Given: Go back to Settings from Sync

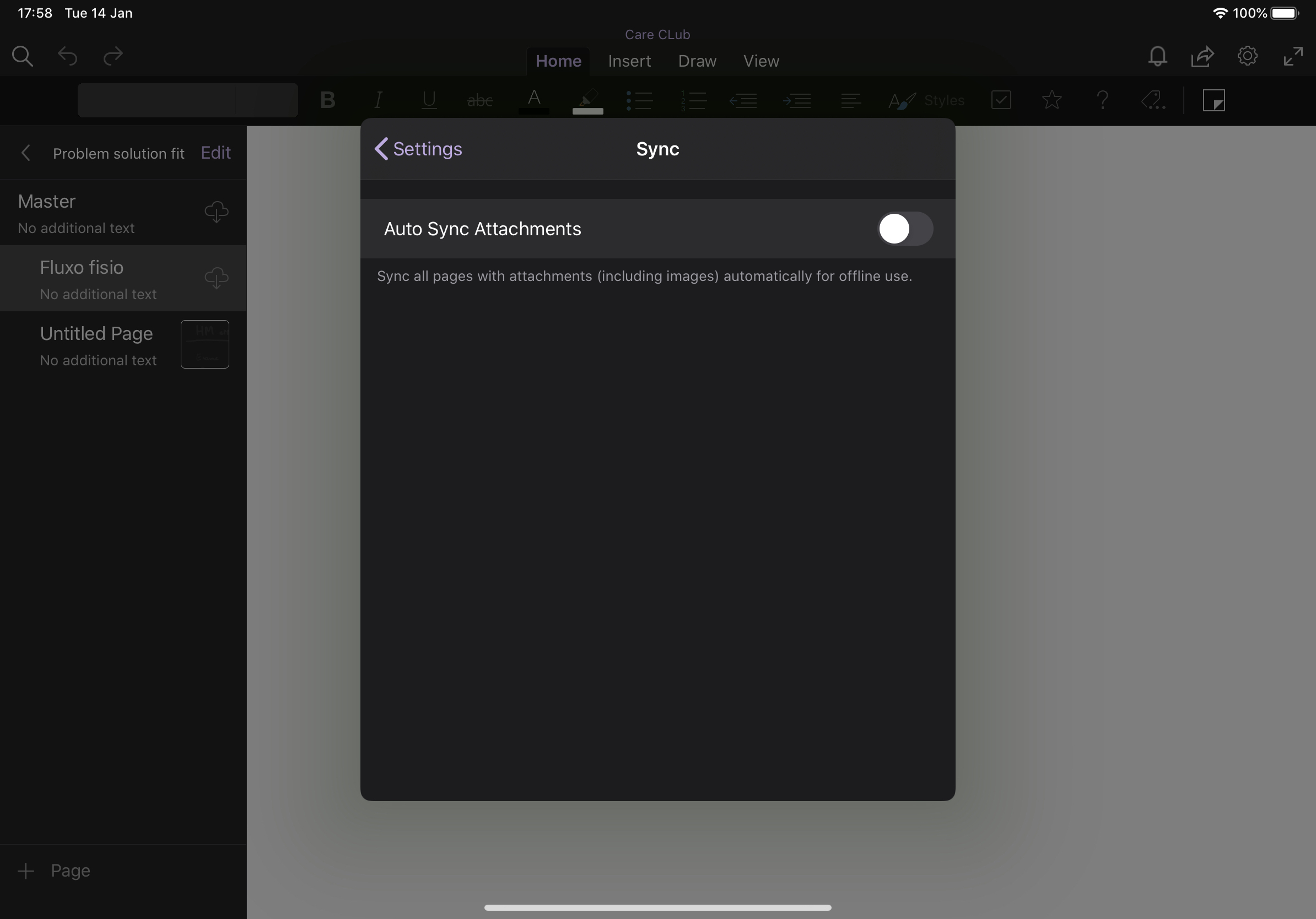Looking at the screenshot, I should 418,149.
